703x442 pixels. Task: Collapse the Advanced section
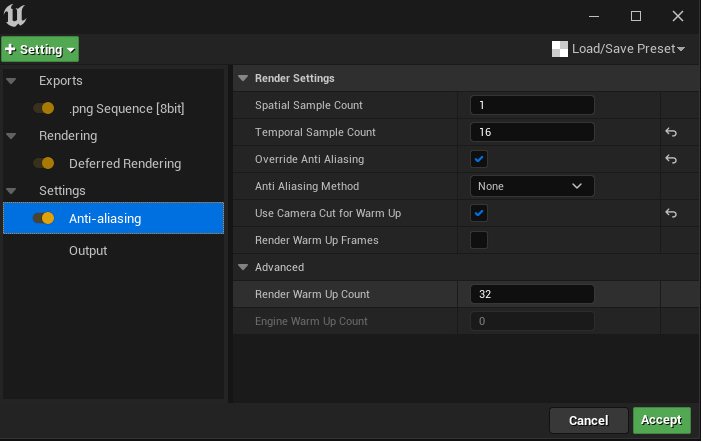click(x=243, y=267)
